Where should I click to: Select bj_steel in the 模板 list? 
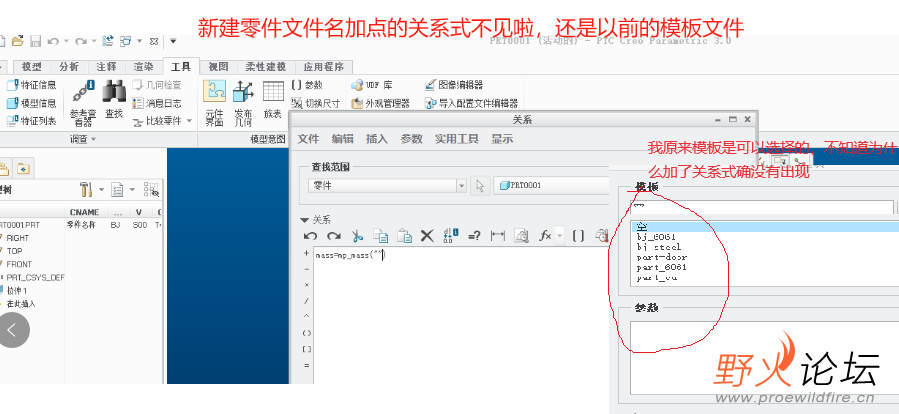pyautogui.click(x=659, y=247)
